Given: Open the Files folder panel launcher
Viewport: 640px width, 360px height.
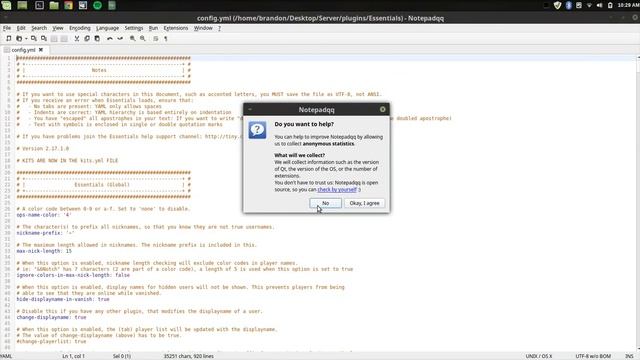Looking at the screenshot, I should click(54, 5).
